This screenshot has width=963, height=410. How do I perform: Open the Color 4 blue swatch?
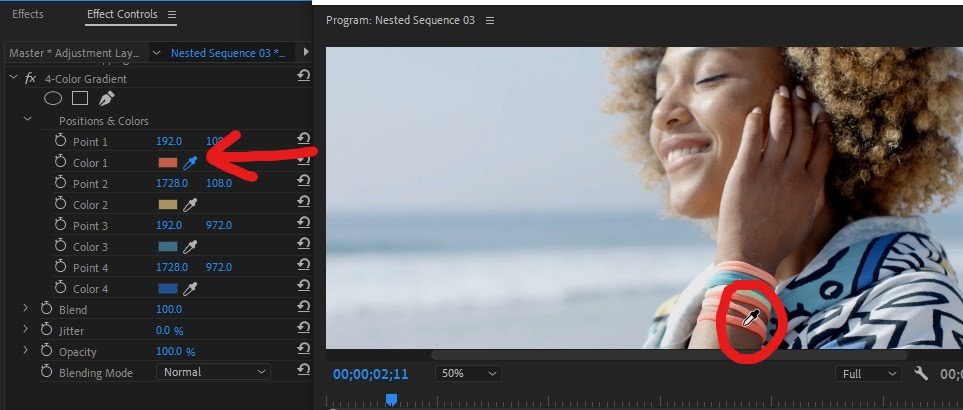tap(168, 288)
